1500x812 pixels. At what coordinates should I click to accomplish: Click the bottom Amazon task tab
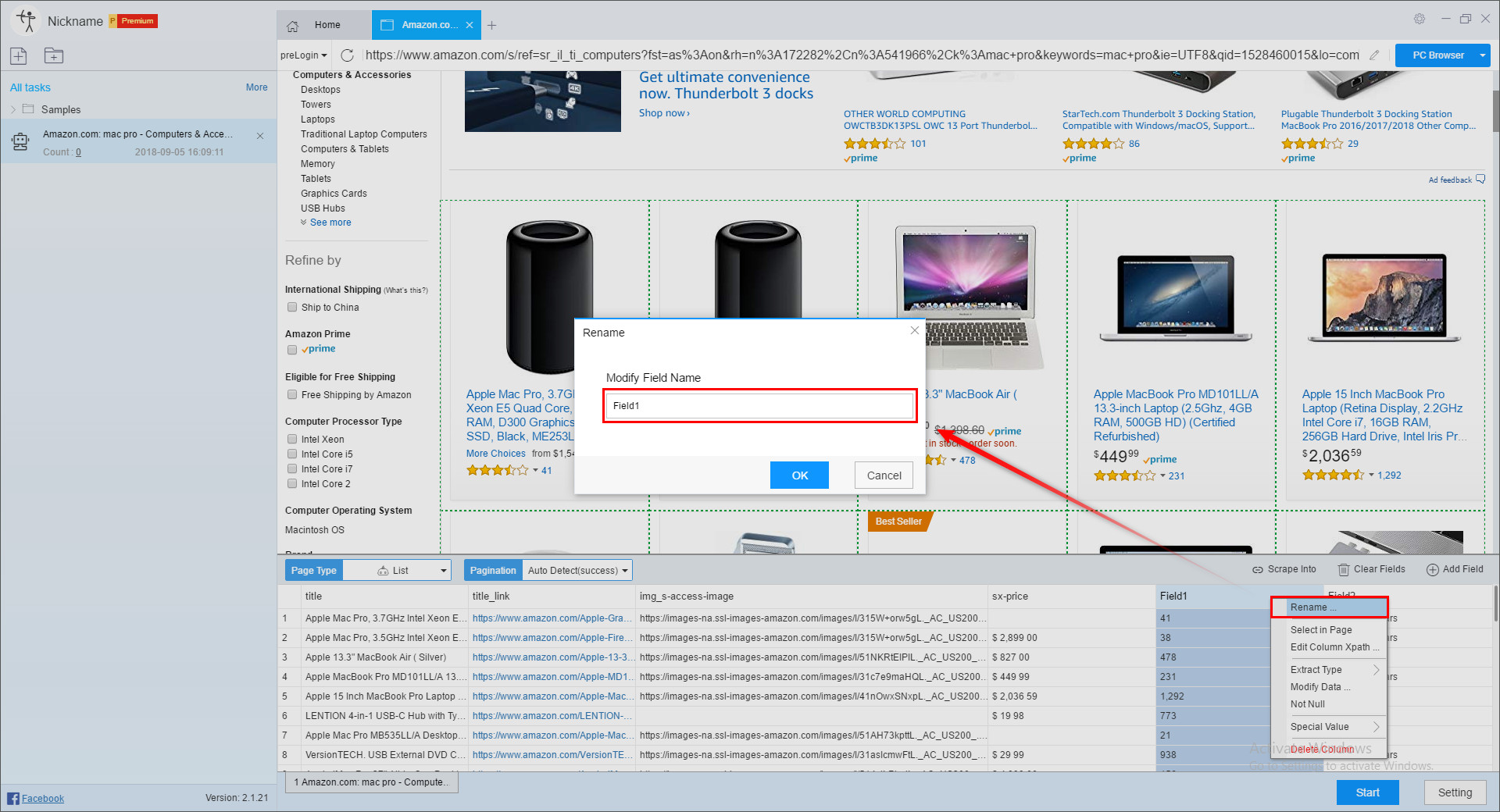coord(372,782)
